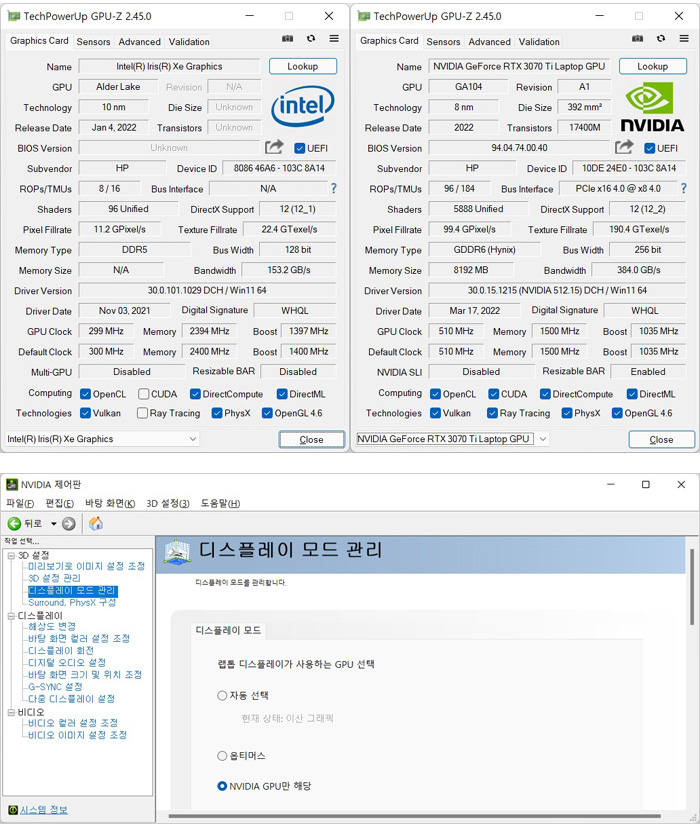The height and width of the screenshot is (829, 700).
Task: Open hamburger menu in Intel GPU-Z window
Action: 334,39
